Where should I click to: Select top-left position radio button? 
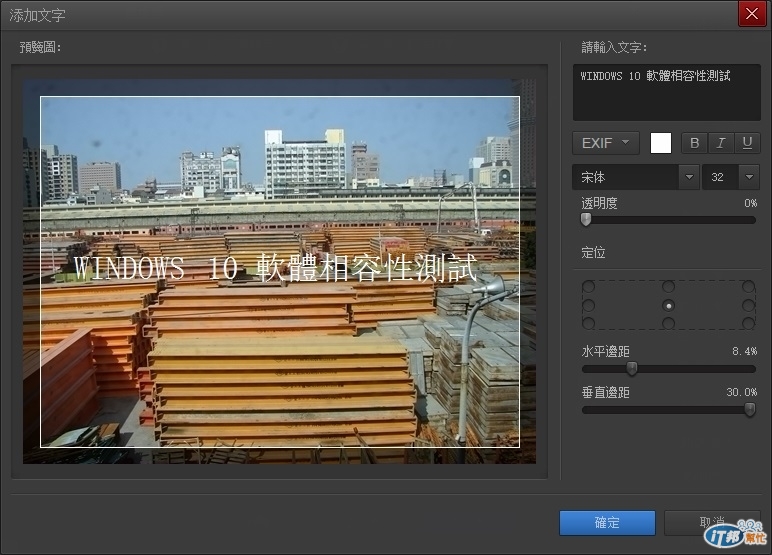pos(588,286)
